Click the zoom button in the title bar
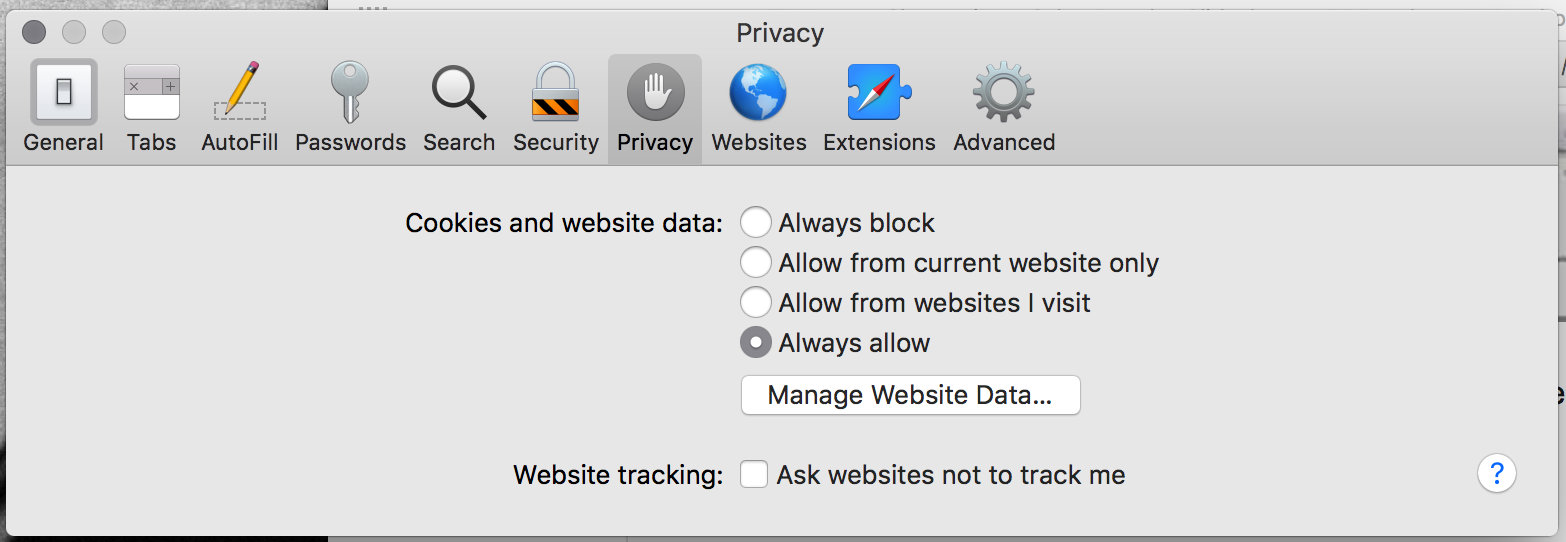Viewport: 1566px width, 542px height. tap(114, 32)
